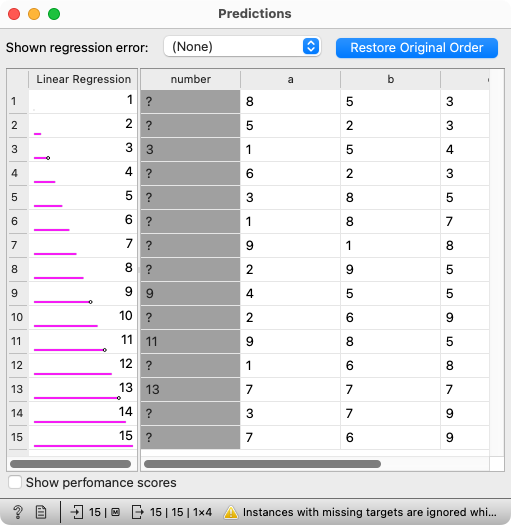Click the output data arrow icon
The height and width of the screenshot is (525, 511).
[138, 512]
